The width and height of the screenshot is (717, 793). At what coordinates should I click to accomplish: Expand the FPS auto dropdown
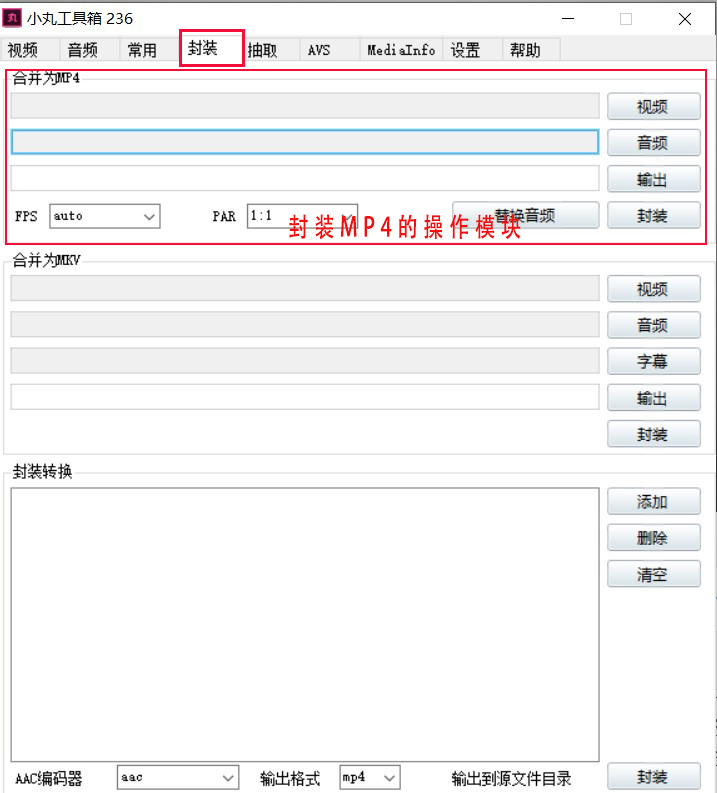tap(105, 216)
